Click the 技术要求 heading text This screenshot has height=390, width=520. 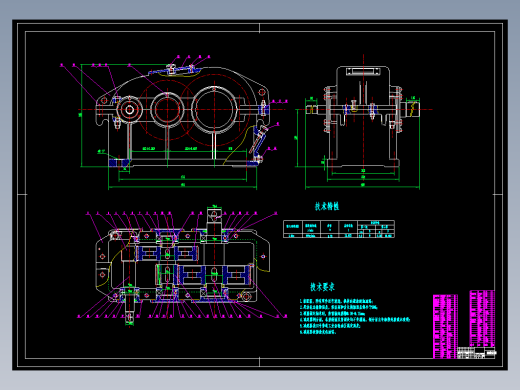coord(322,287)
